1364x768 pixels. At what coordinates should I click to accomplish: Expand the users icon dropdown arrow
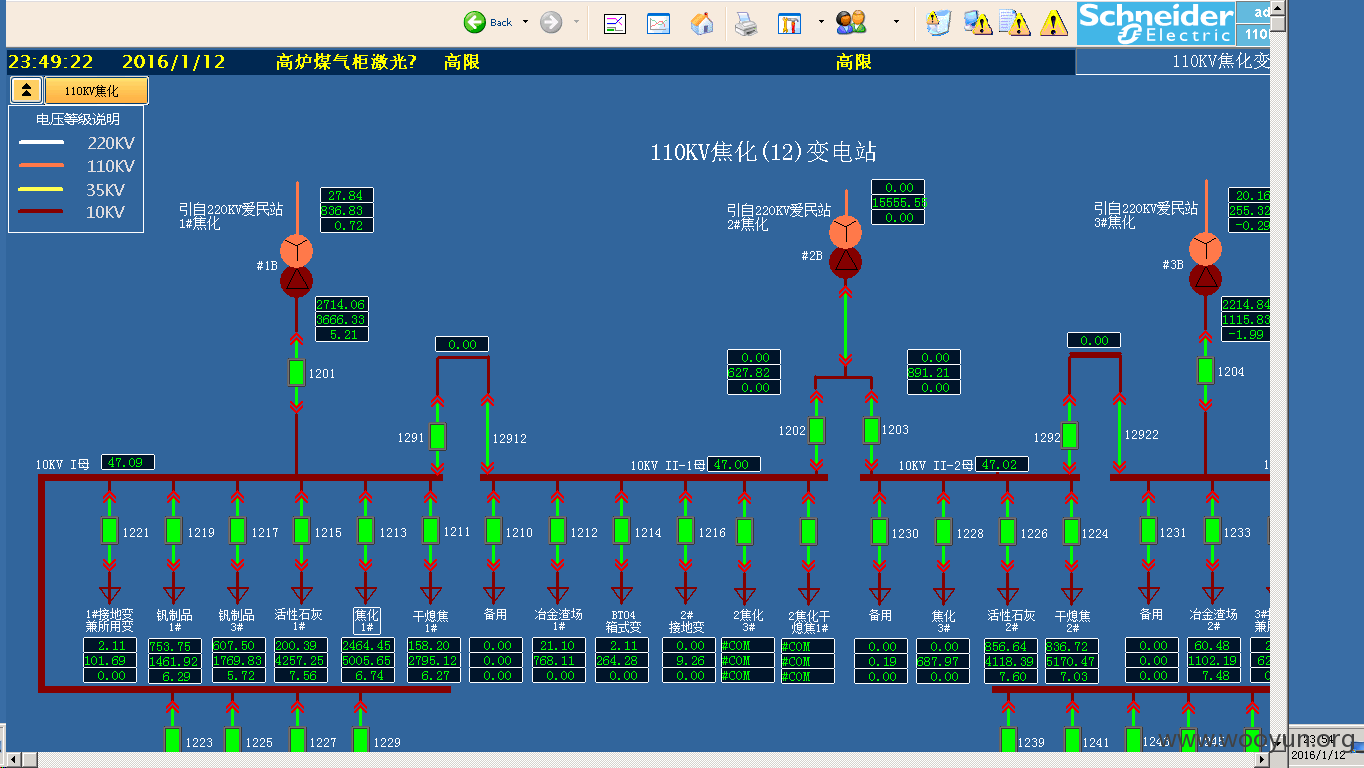(x=896, y=22)
